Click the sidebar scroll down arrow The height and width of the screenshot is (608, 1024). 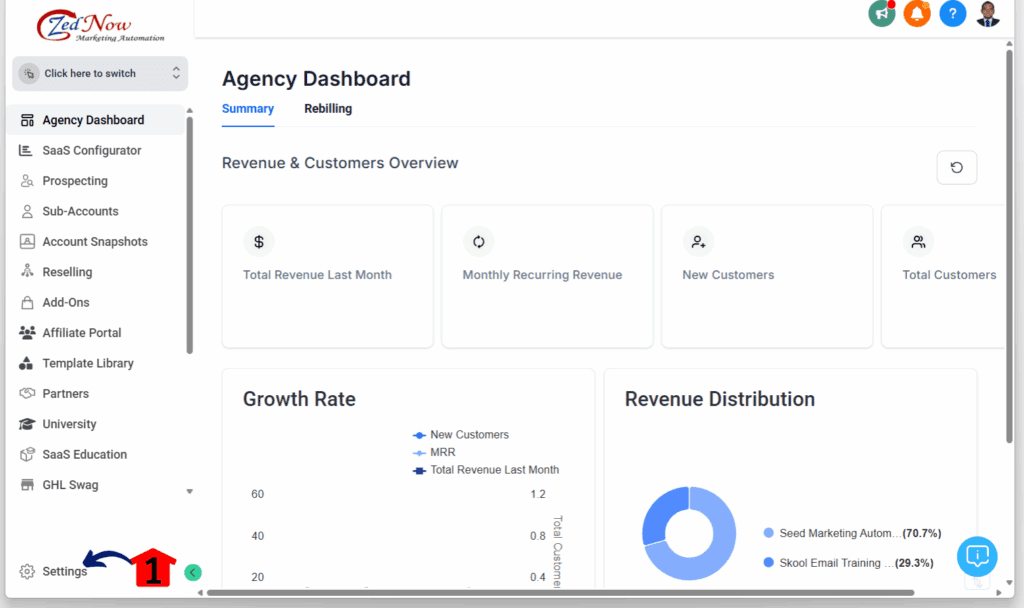pyautogui.click(x=189, y=492)
